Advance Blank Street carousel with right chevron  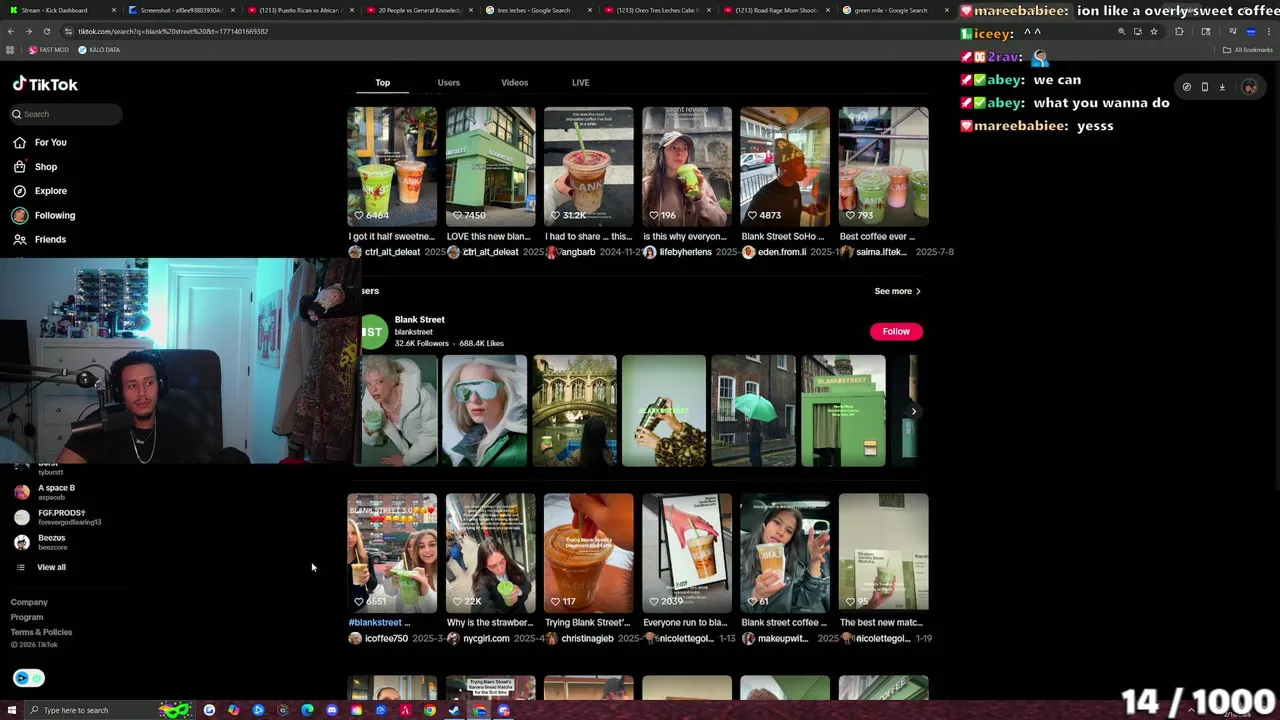coord(913,411)
